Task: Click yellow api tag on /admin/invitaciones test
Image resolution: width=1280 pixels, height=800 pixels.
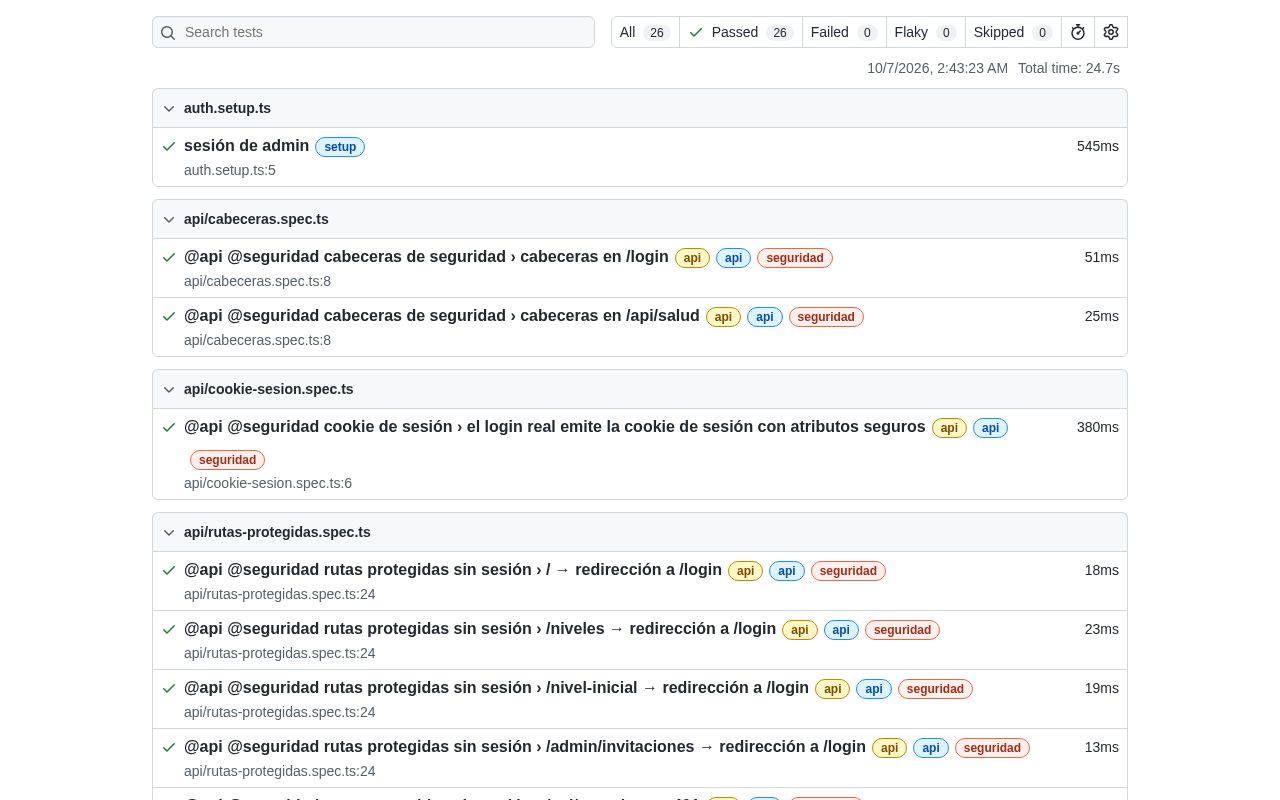Action: tap(889, 748)
